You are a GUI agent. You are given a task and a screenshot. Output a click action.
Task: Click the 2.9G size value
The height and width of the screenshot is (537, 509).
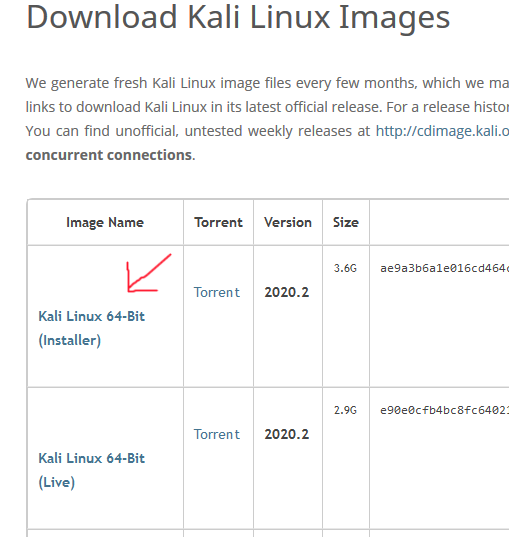(x=345, y=410)
